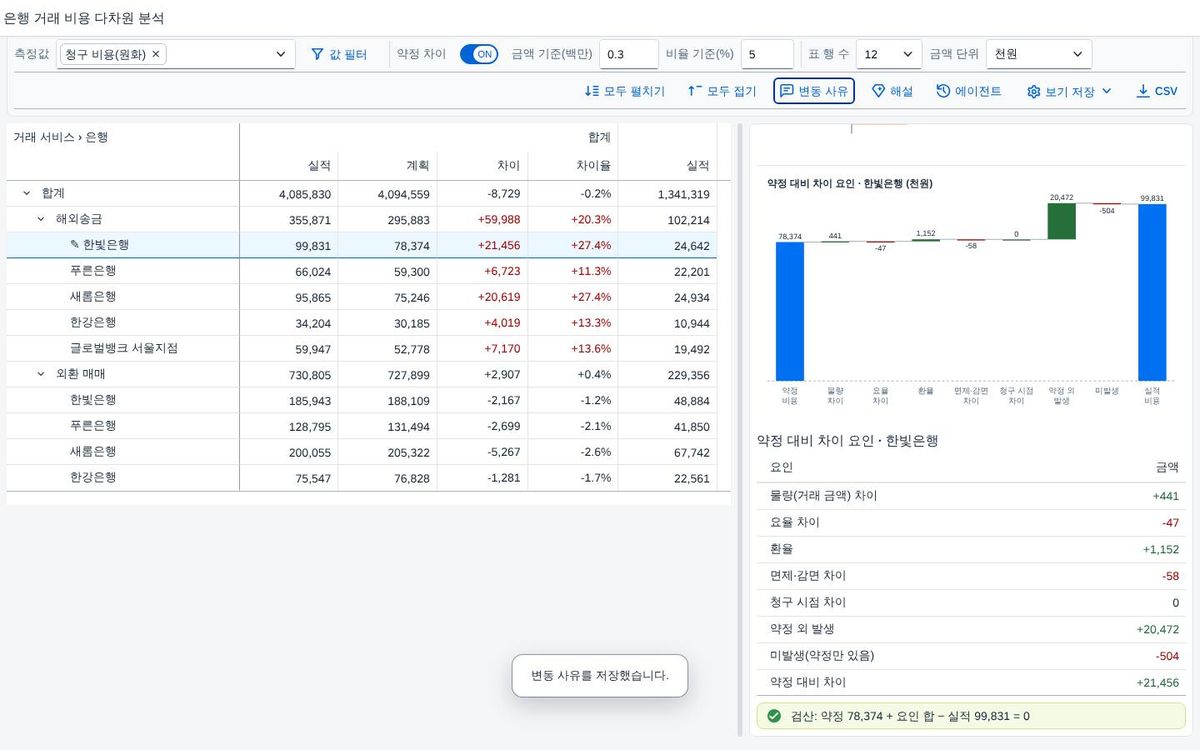Open the 에이전트 button
The width and height of the screenshot is (1200, 750).
point(969,91)
